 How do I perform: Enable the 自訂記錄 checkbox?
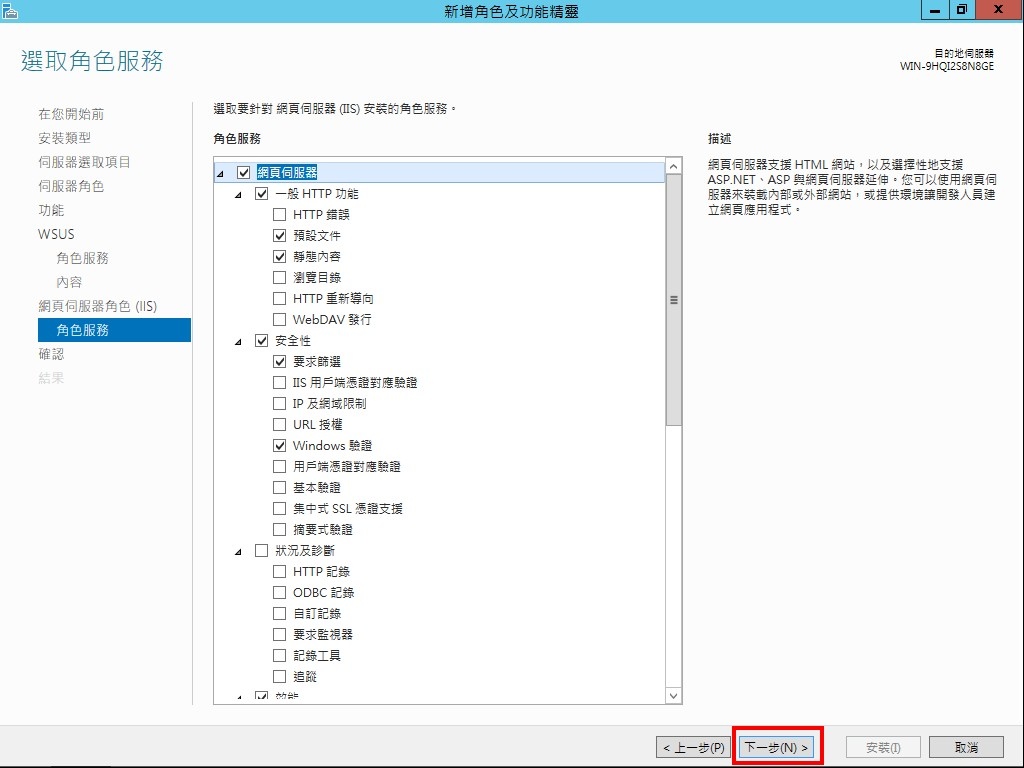[x=279, y=613]
